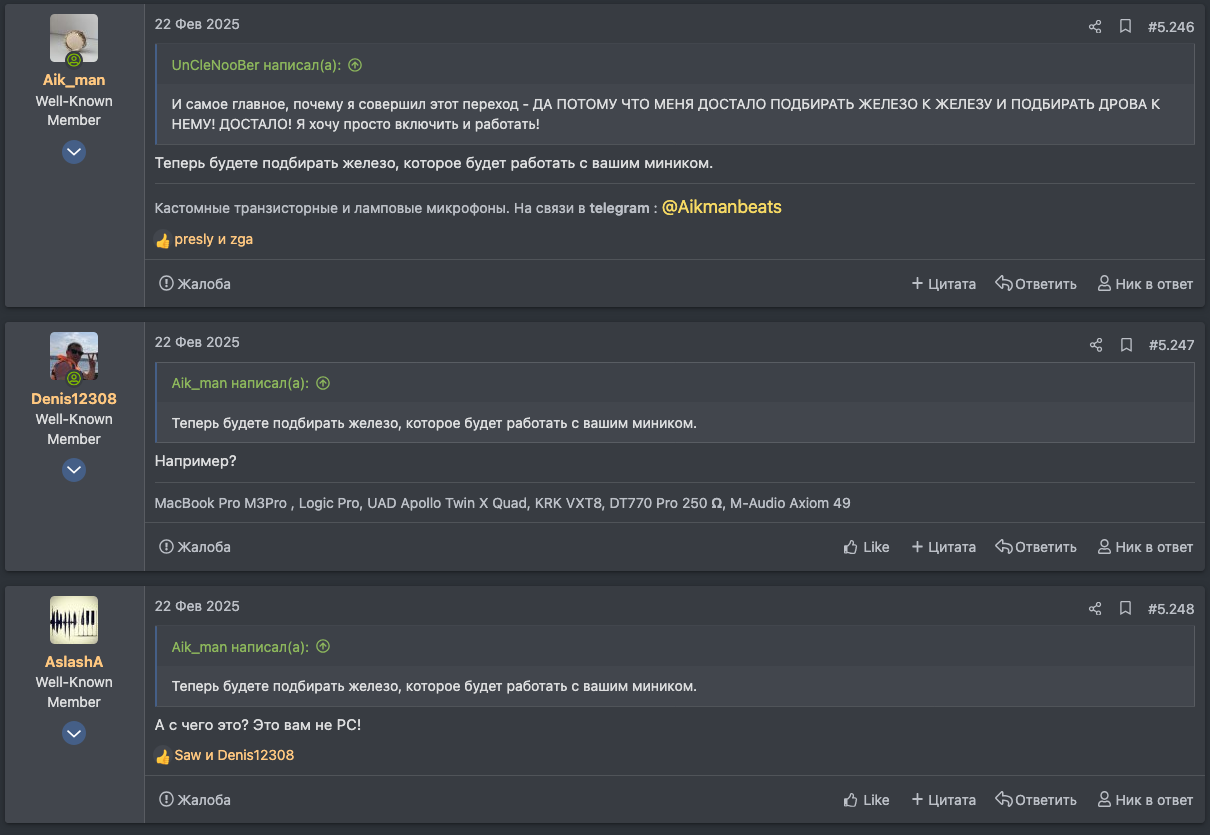Like AslashA's post

point(866,800)
